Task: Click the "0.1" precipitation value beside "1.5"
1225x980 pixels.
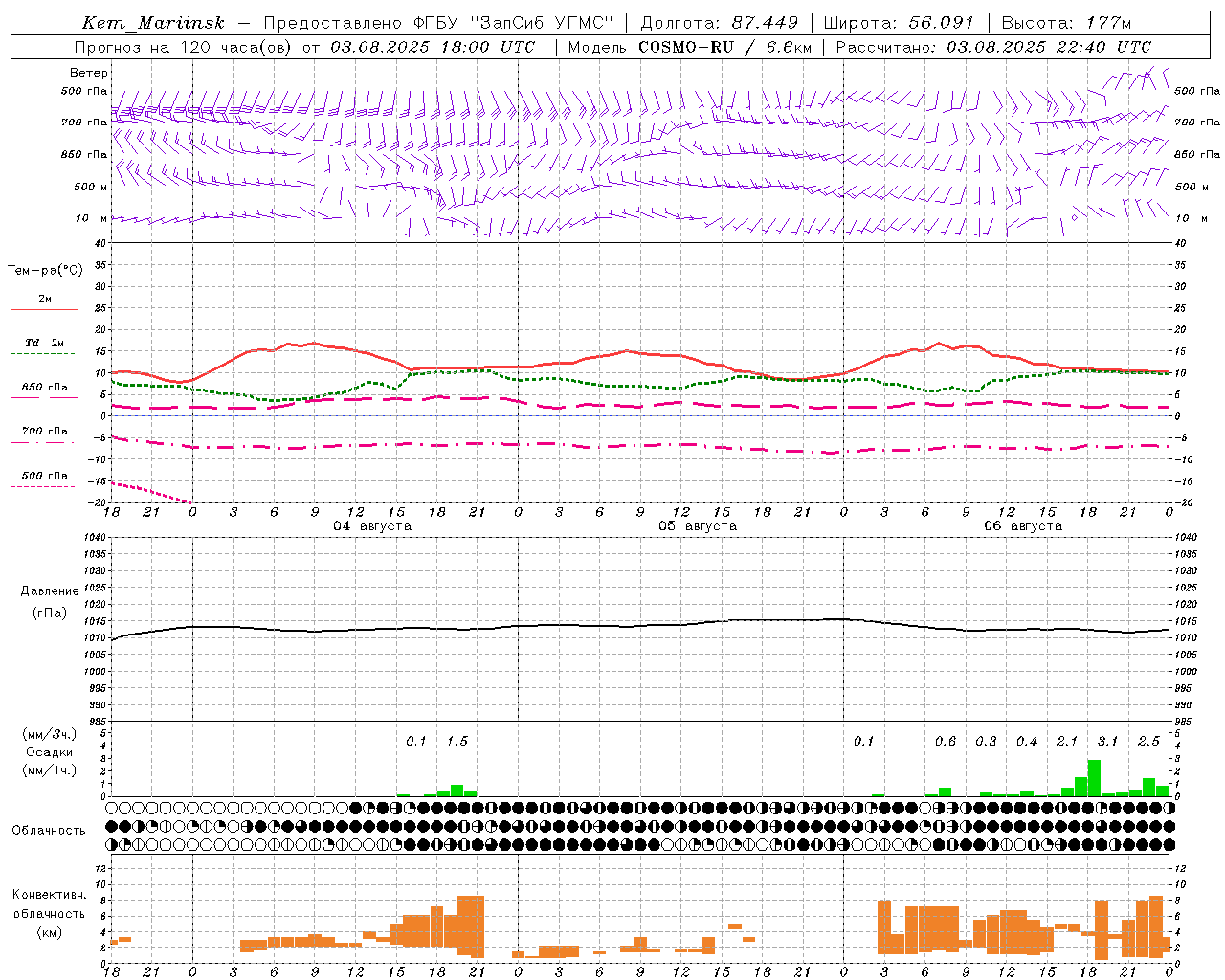Action: [416, 741]
